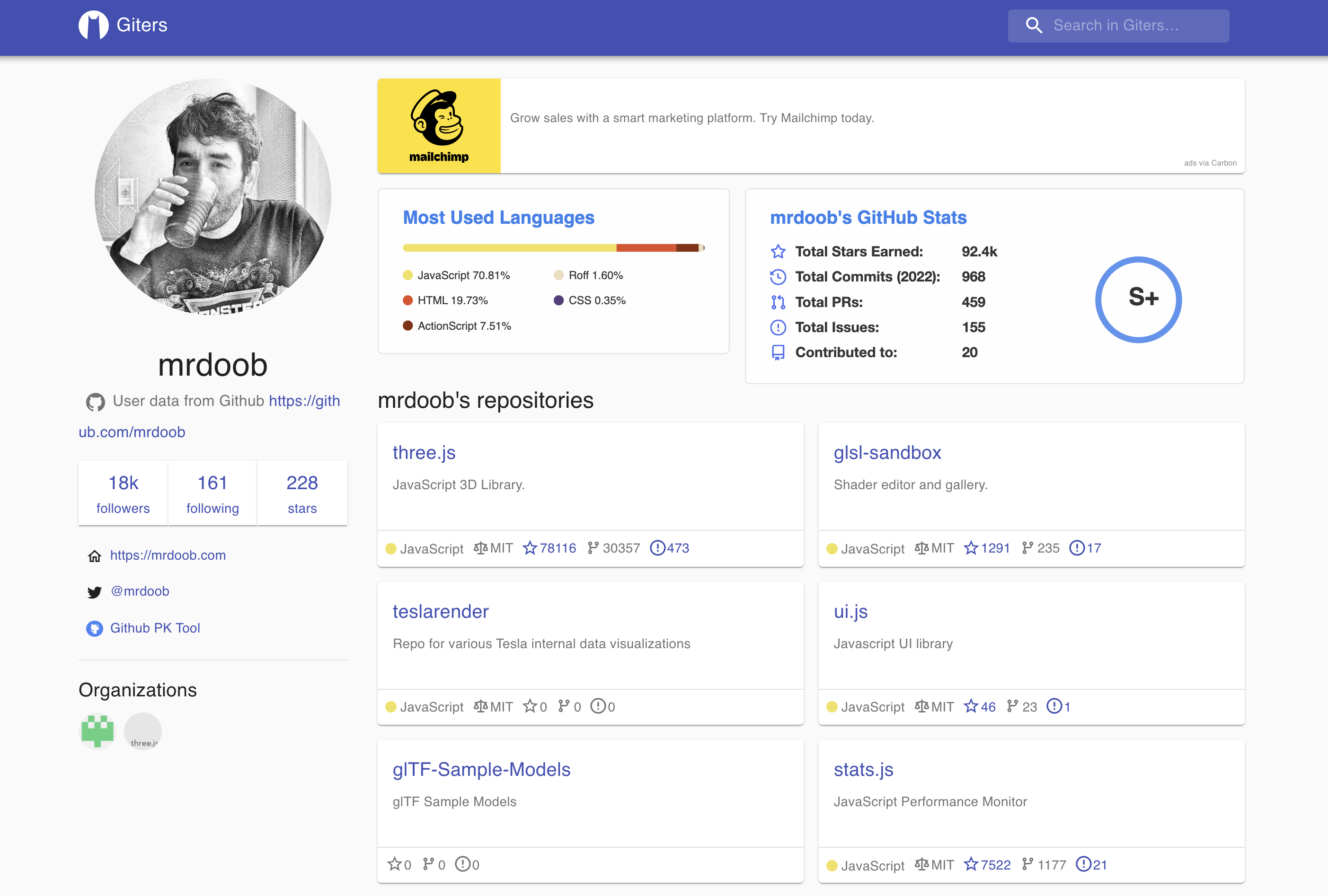Click the issue icon beside Total Issues
The image size is (1328, 896).
[778, 327]
